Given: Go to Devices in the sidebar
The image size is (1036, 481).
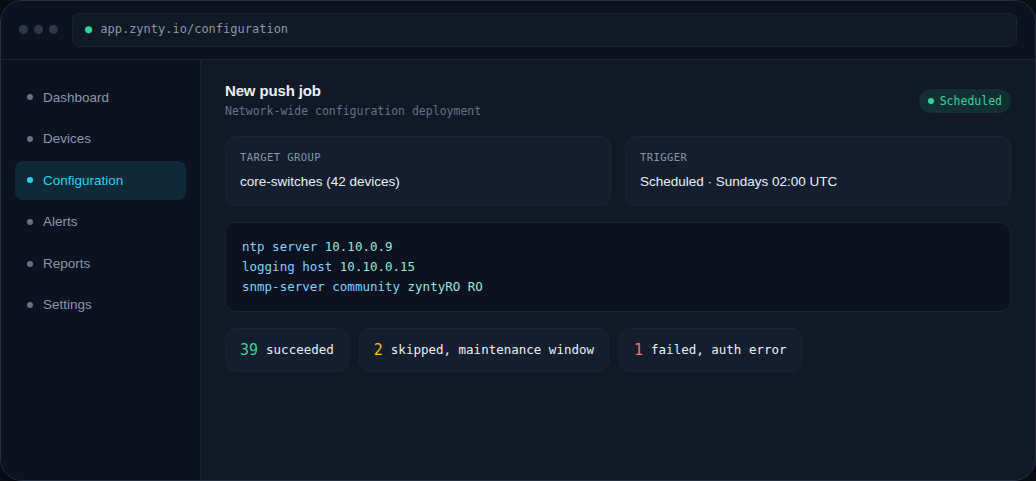Looking at the screenshot, I should pyautogui.click(x=100, y=139).
